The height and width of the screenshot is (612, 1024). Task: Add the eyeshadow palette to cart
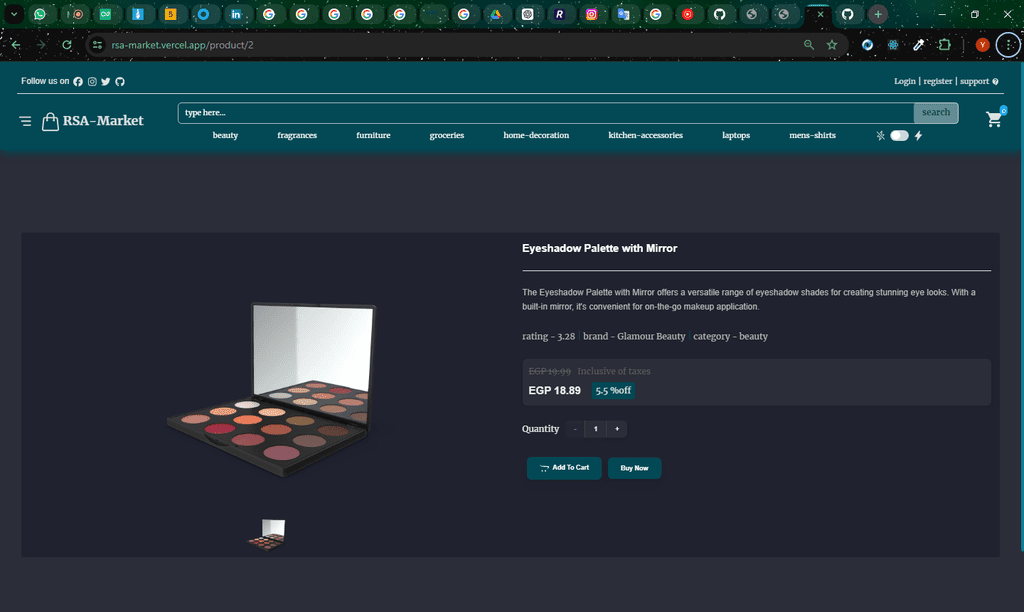point(564,468)
